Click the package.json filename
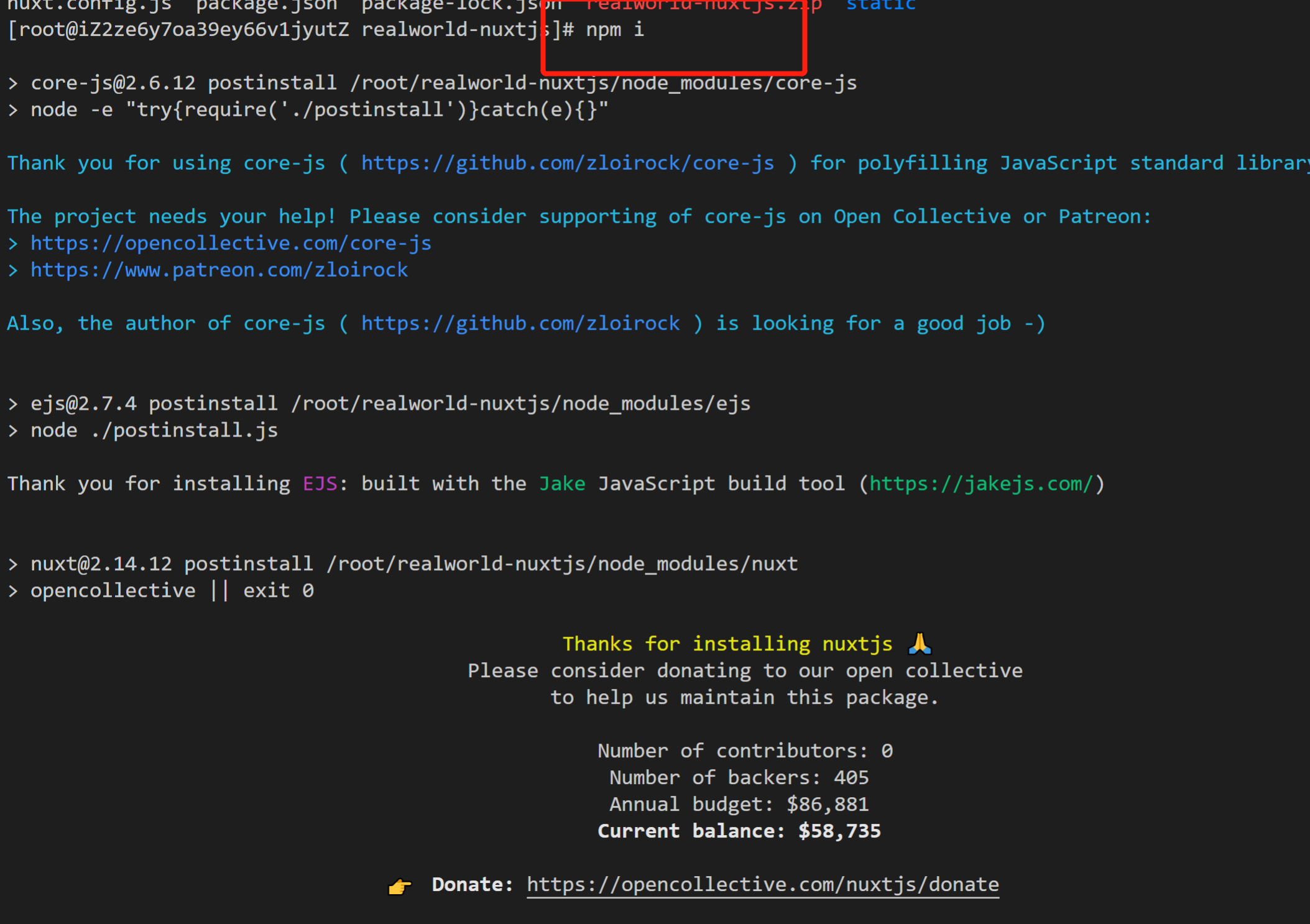The height and width of the screenshot is (924, 1310). point(266,5)
